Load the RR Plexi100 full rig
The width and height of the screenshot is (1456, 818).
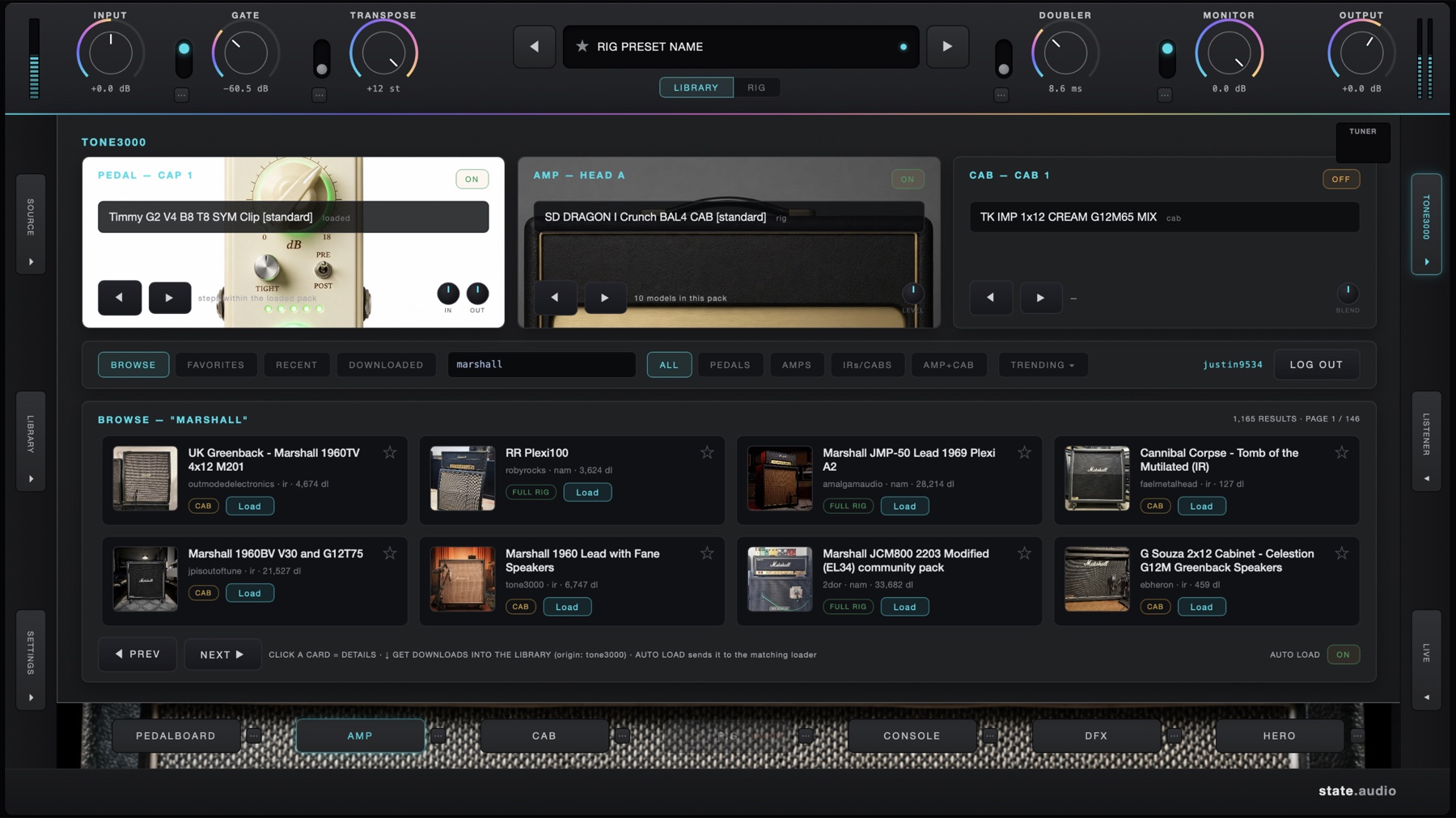587,492
